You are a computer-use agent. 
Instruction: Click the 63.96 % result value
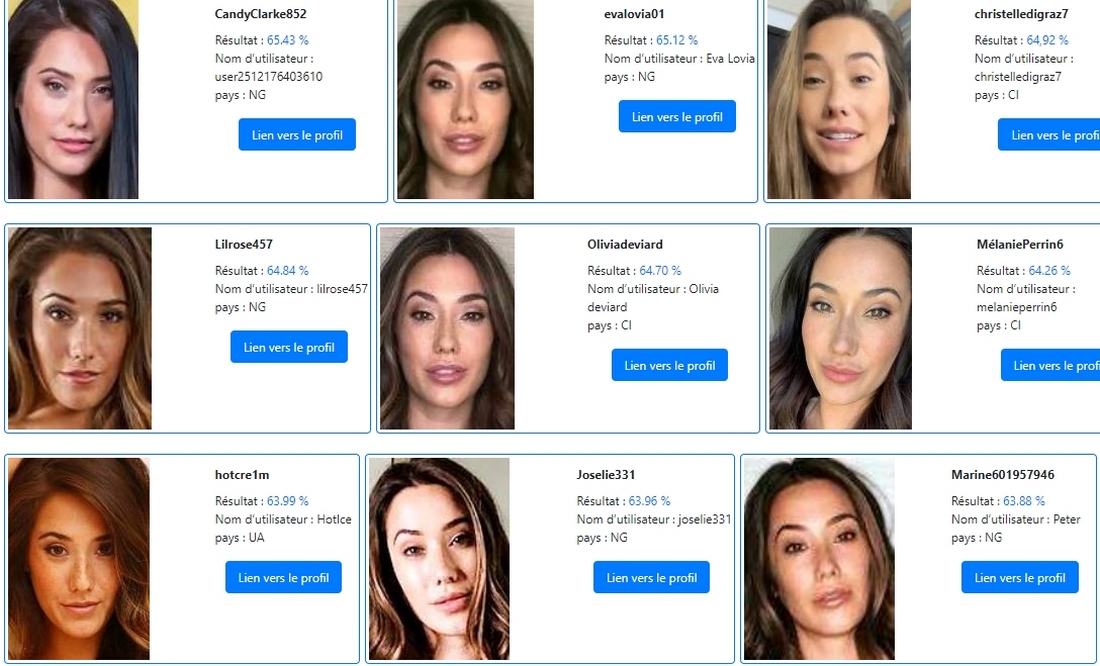click(x=649, y=500)
